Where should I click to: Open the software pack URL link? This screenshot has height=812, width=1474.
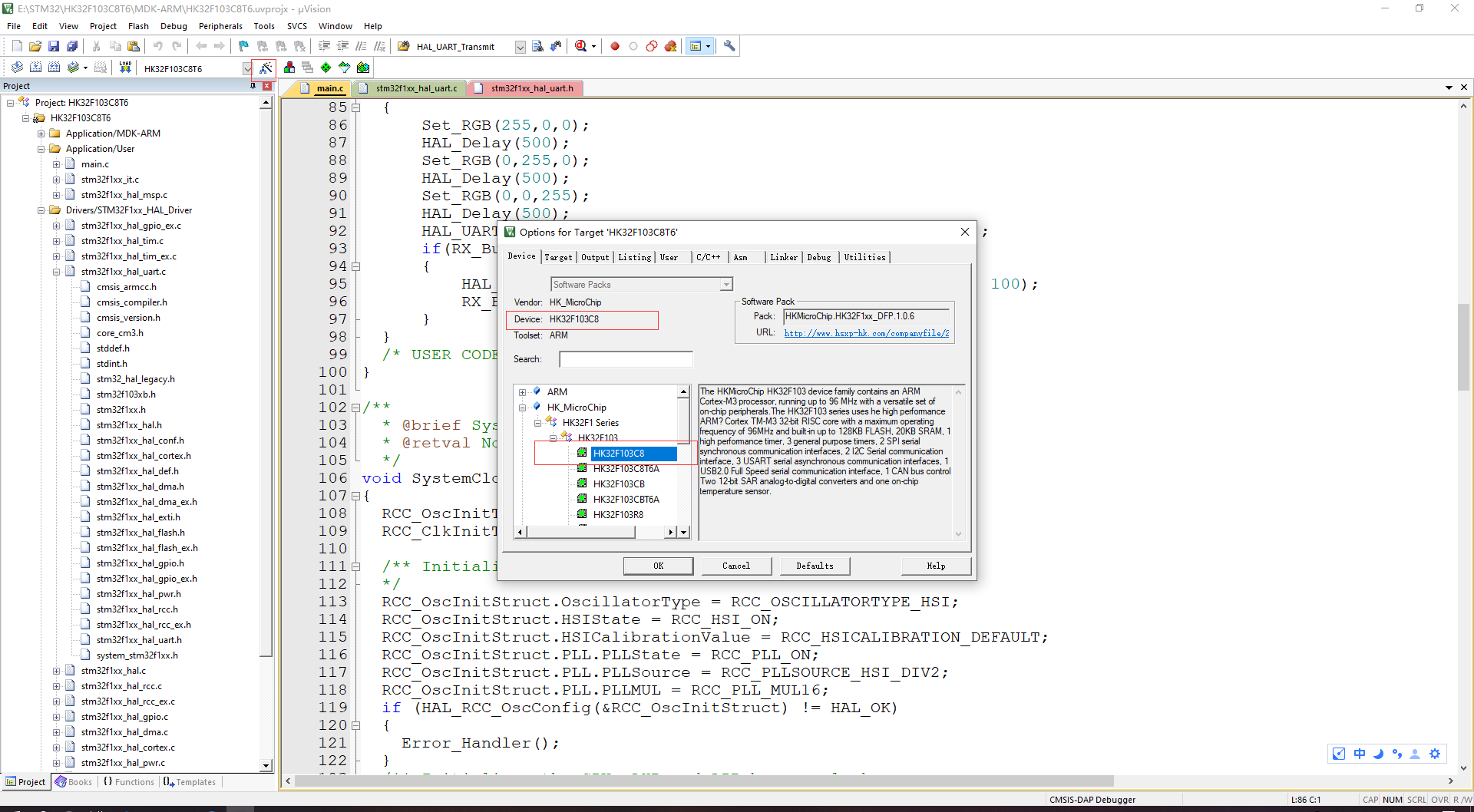pyautogui.click(x=867, y=333)
